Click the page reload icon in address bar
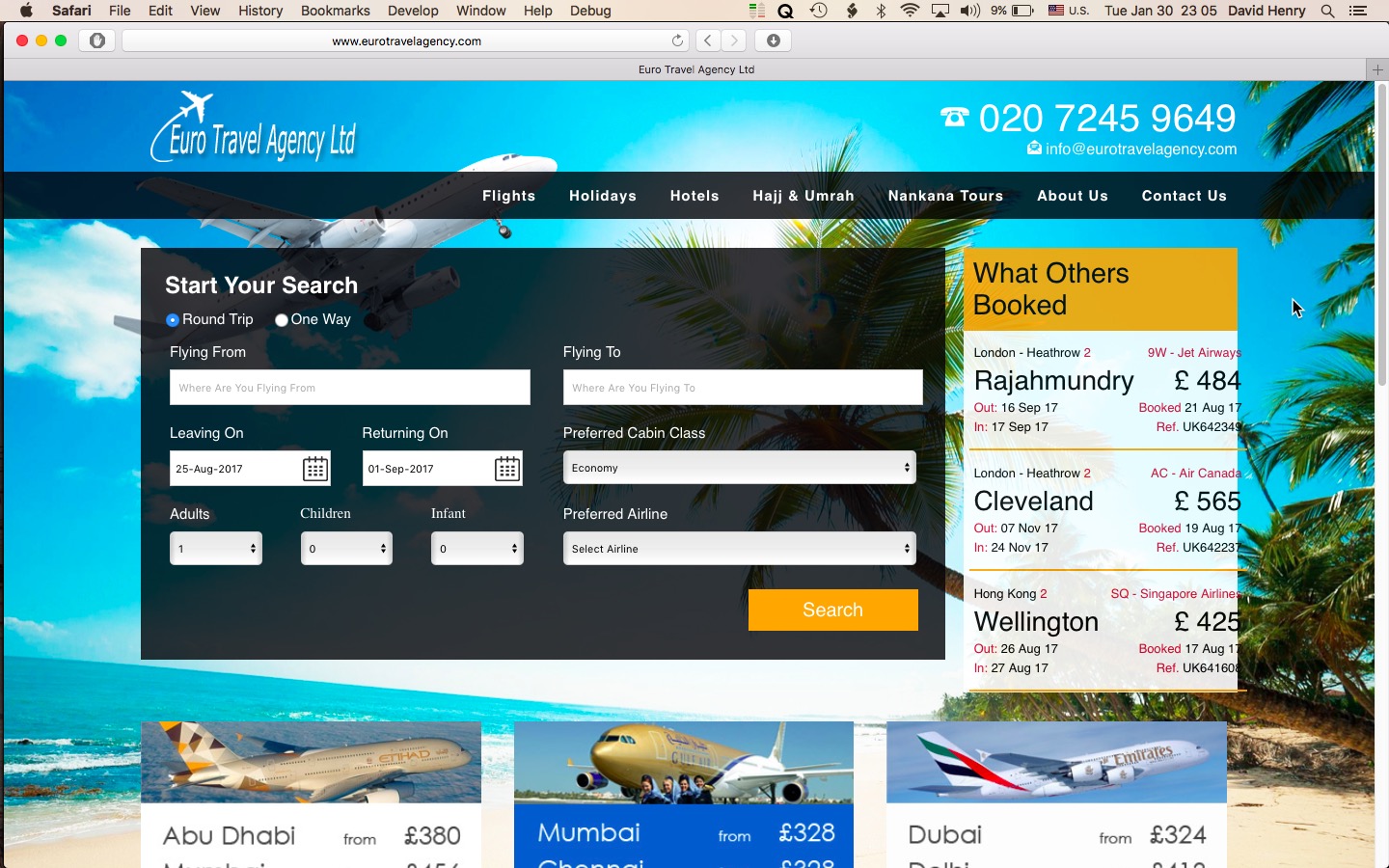Image resolution: width=1389 pixels, height=868 pixels. [x=677, y=41]
